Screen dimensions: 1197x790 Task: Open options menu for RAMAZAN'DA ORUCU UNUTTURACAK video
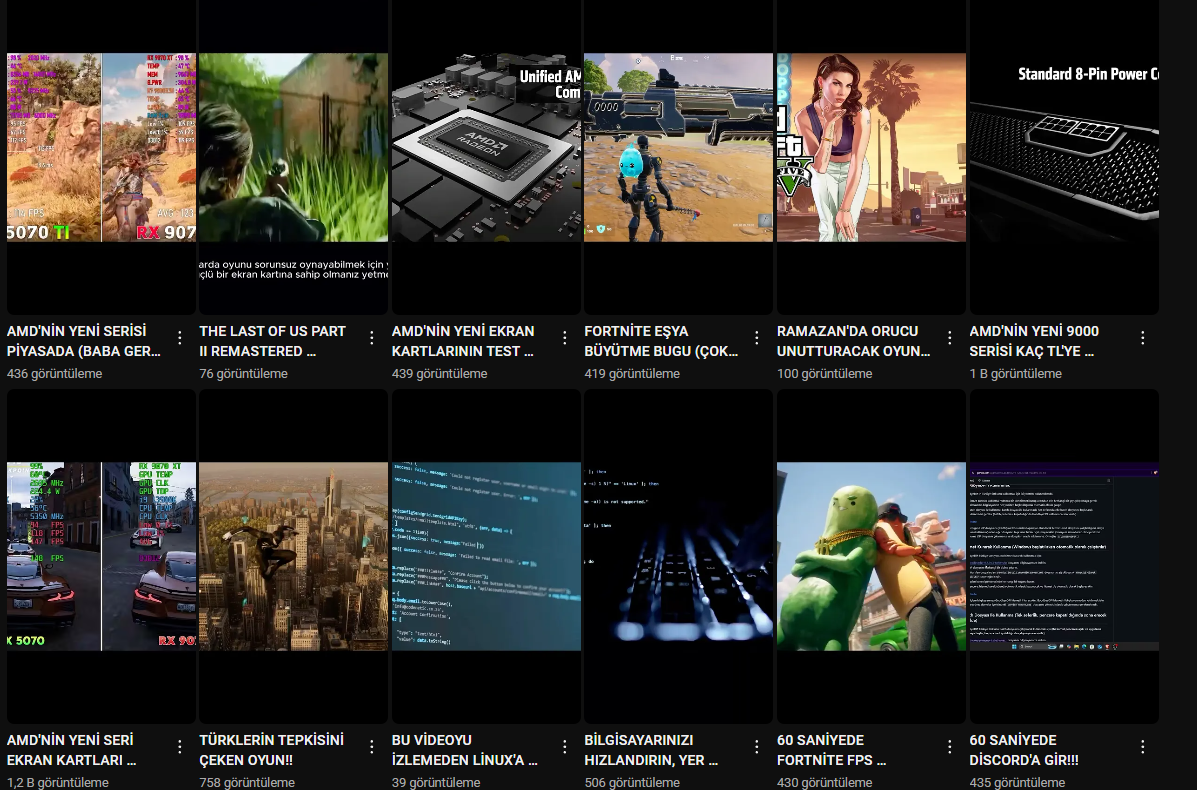tap(950, 337)
